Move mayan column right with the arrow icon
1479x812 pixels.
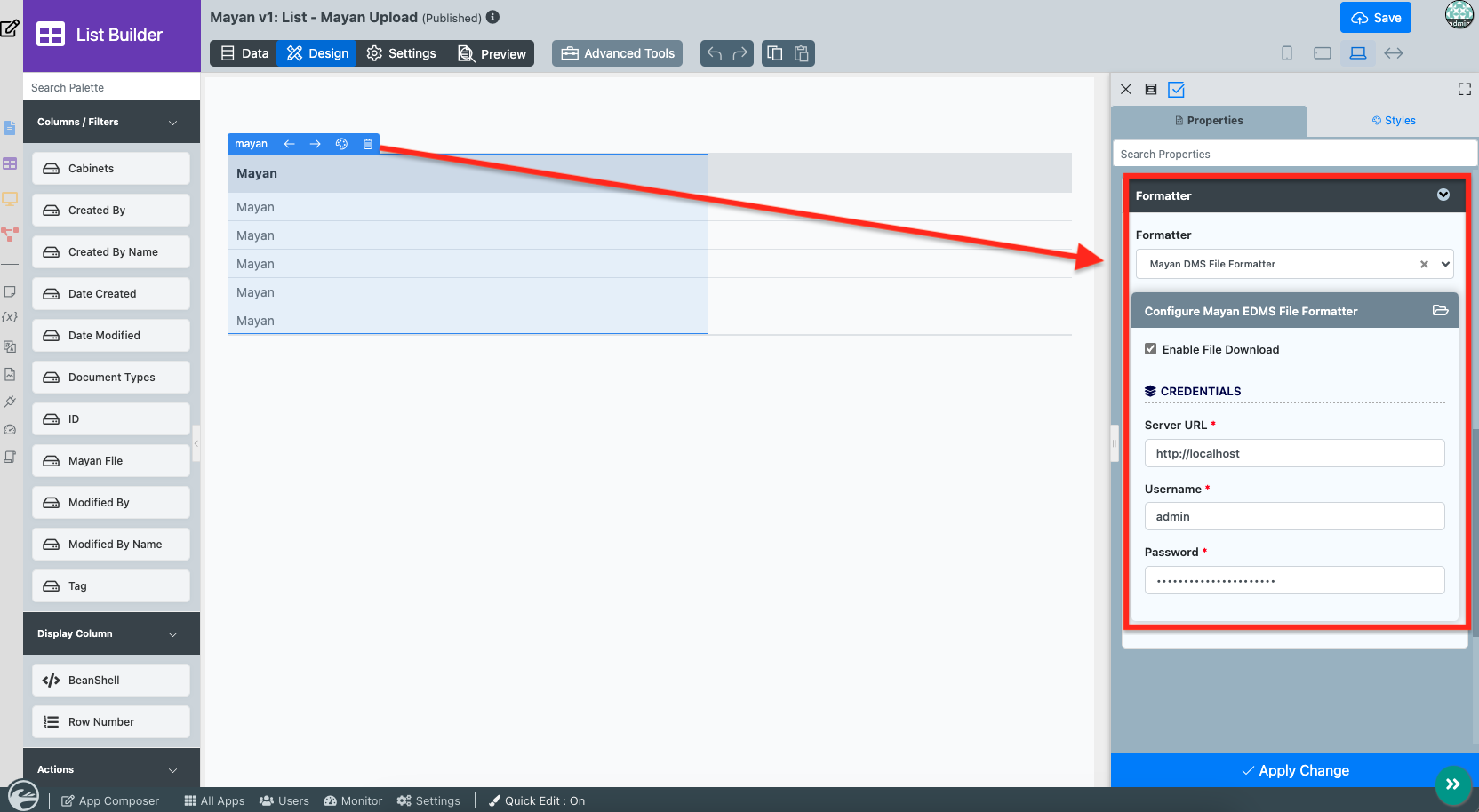[x=315, y=144]
